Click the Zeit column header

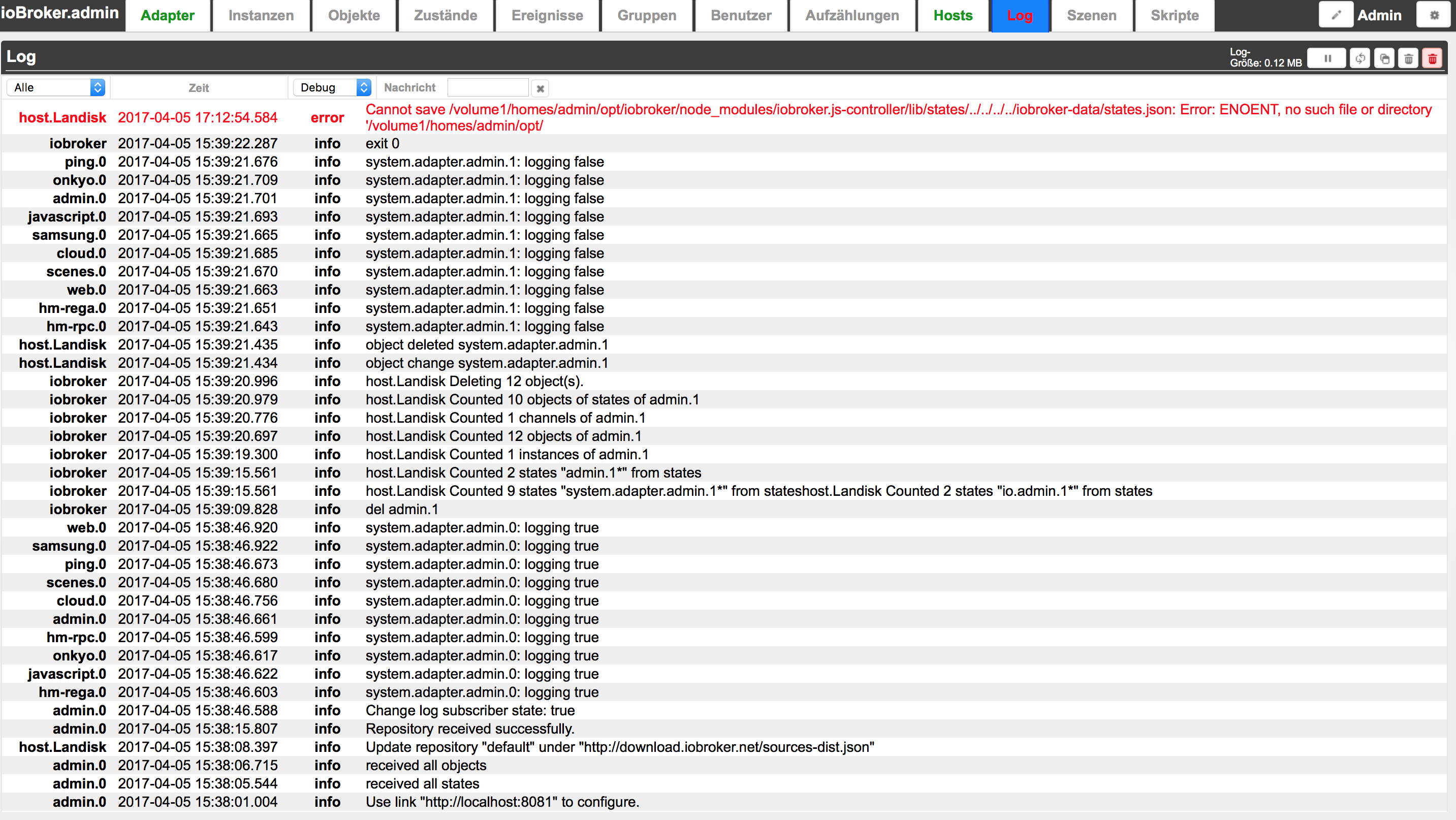(x=199, y=87)
